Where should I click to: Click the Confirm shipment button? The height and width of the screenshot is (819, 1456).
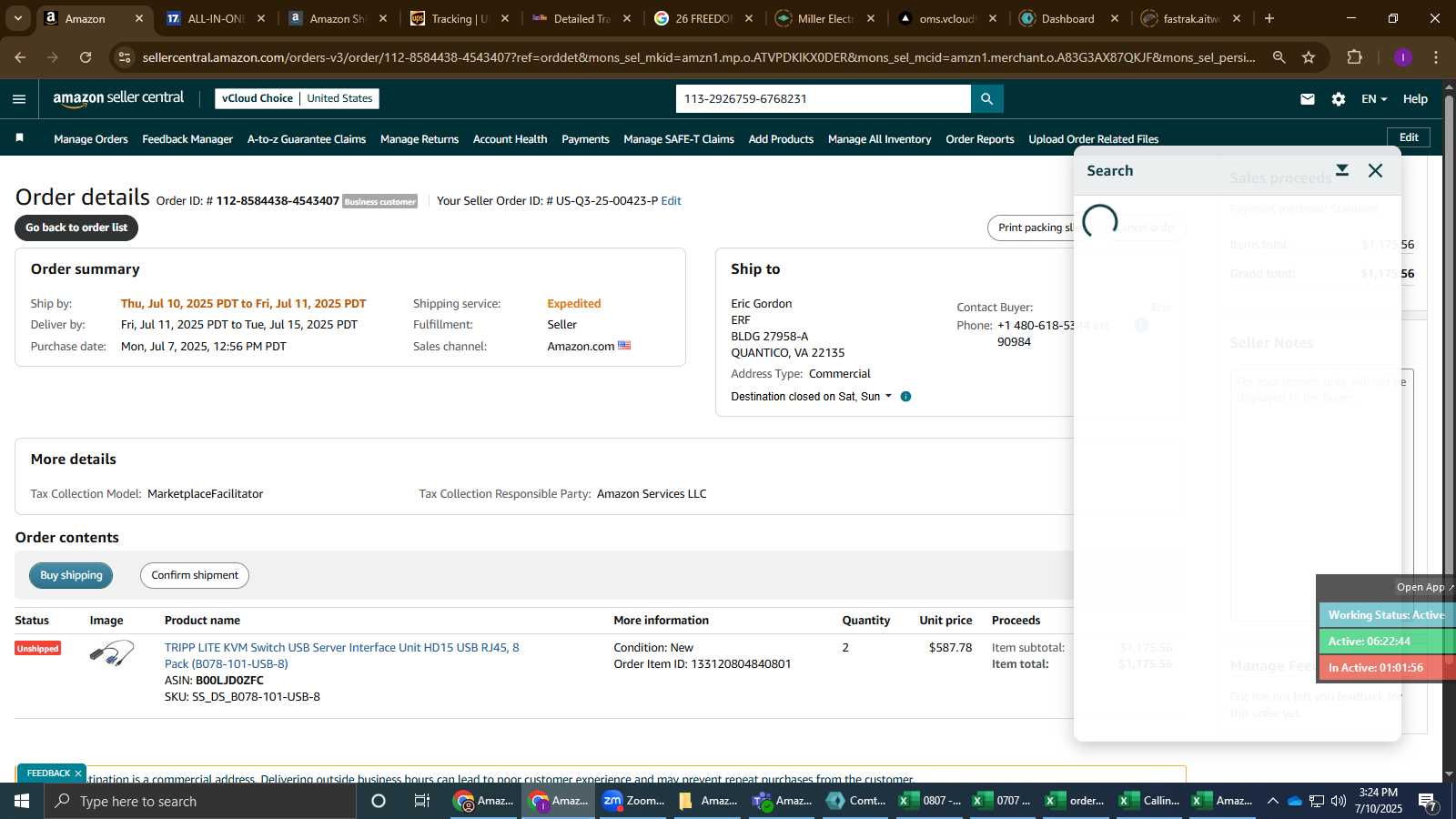195,575
